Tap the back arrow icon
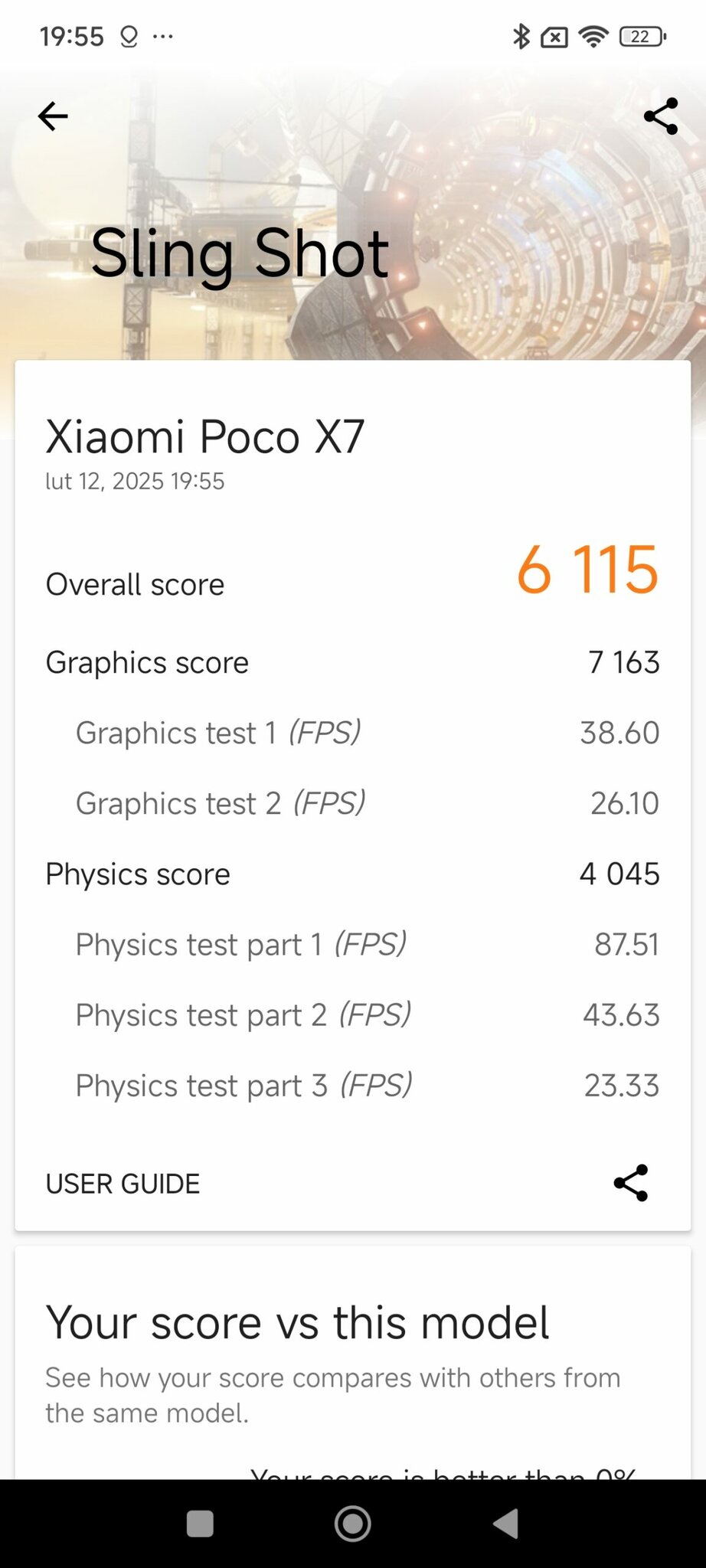 tap(53, 116)
